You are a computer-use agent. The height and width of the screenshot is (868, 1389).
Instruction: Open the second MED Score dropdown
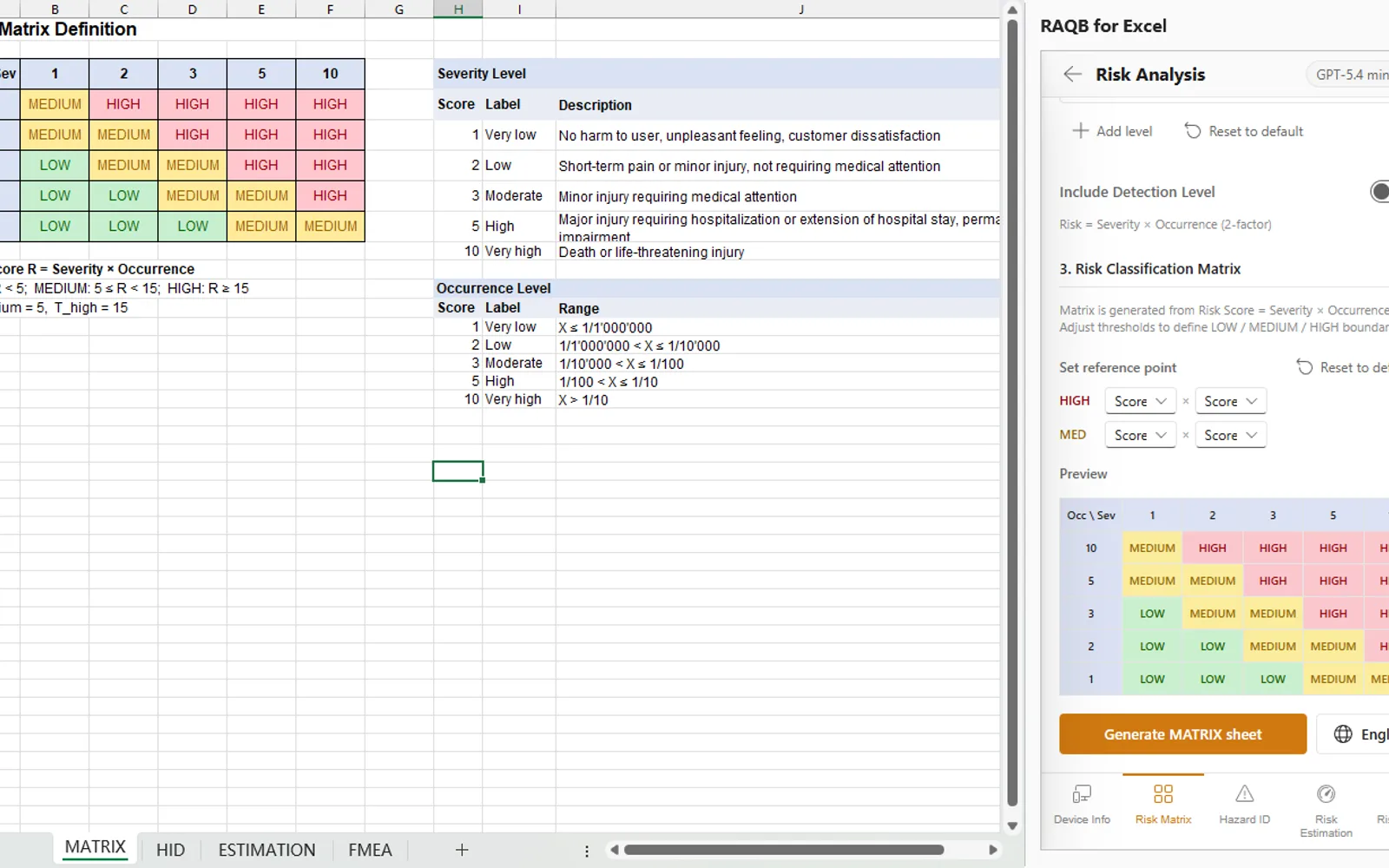(x=1230, y=435)
